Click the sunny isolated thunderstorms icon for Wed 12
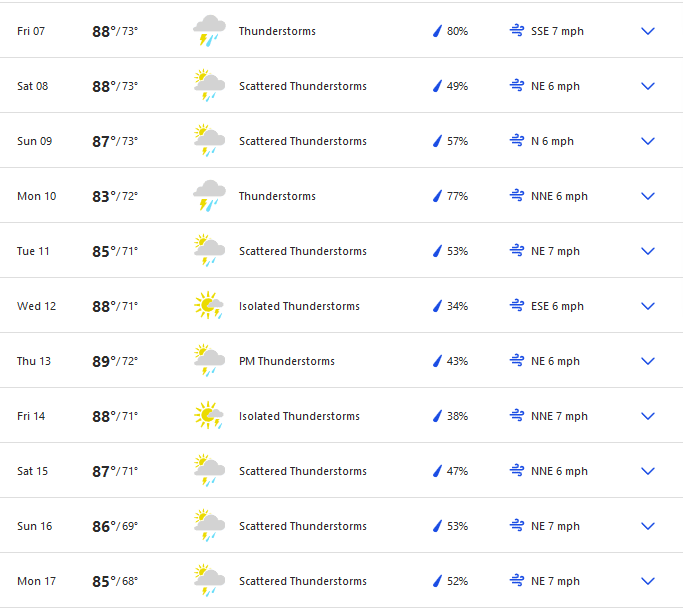 point(209,306)
